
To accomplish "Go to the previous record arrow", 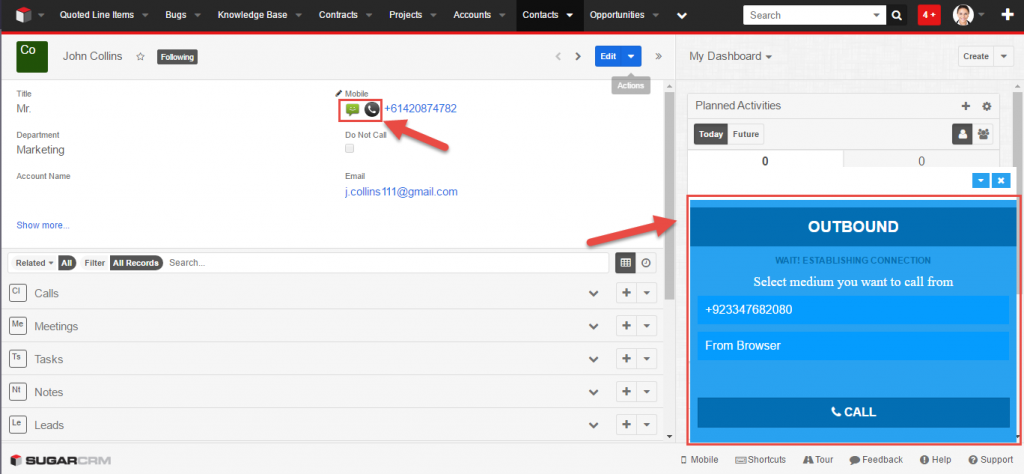I will (558, 56).
